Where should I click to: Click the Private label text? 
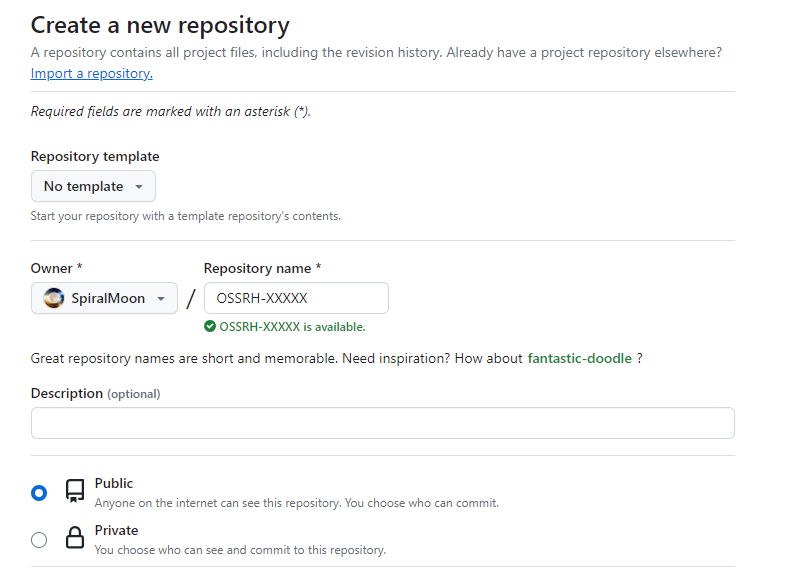click(116, 530)
